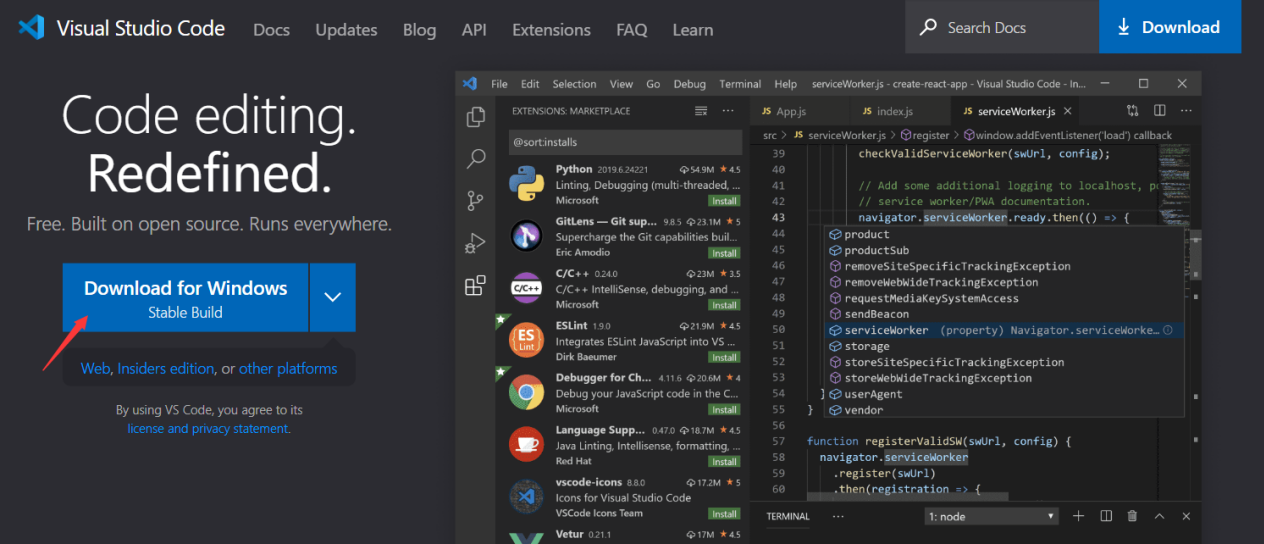Screen dimensions: 1264x544
Task: Select the TERMINAL panel tab
Action: tap(788, 516)
